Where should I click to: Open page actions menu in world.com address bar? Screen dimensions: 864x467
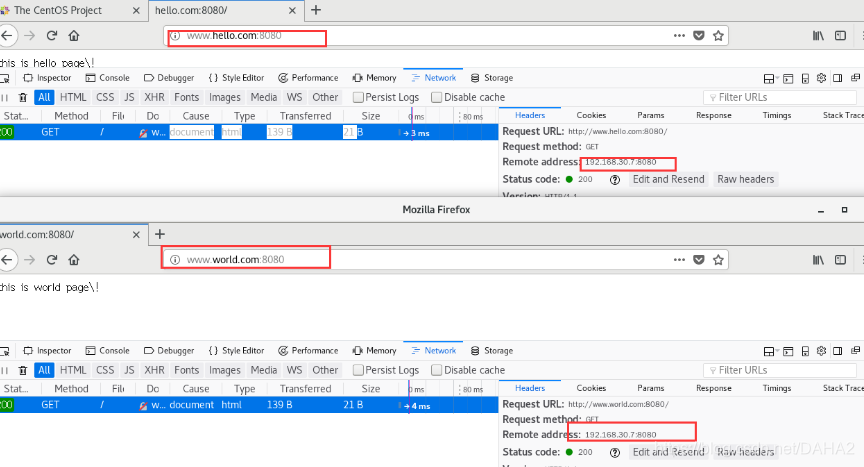tap(679, 259)
